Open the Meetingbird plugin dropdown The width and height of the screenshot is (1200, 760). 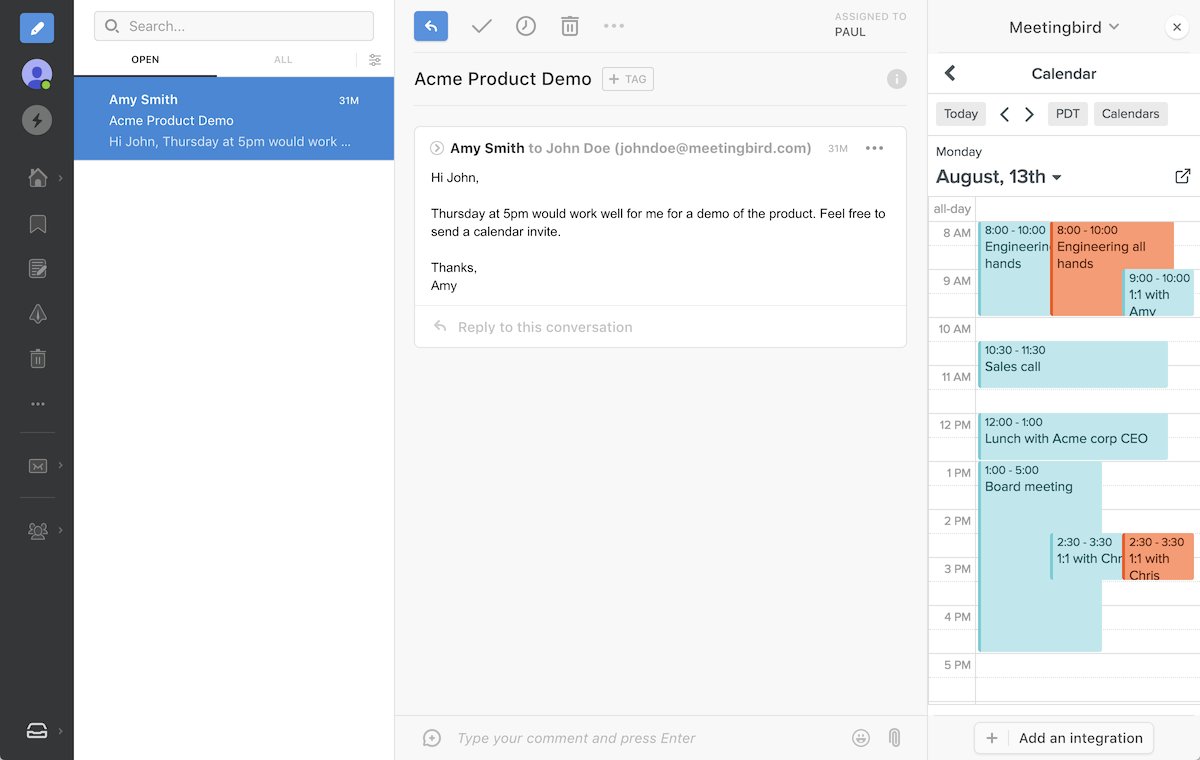[x=1064, y=28]
